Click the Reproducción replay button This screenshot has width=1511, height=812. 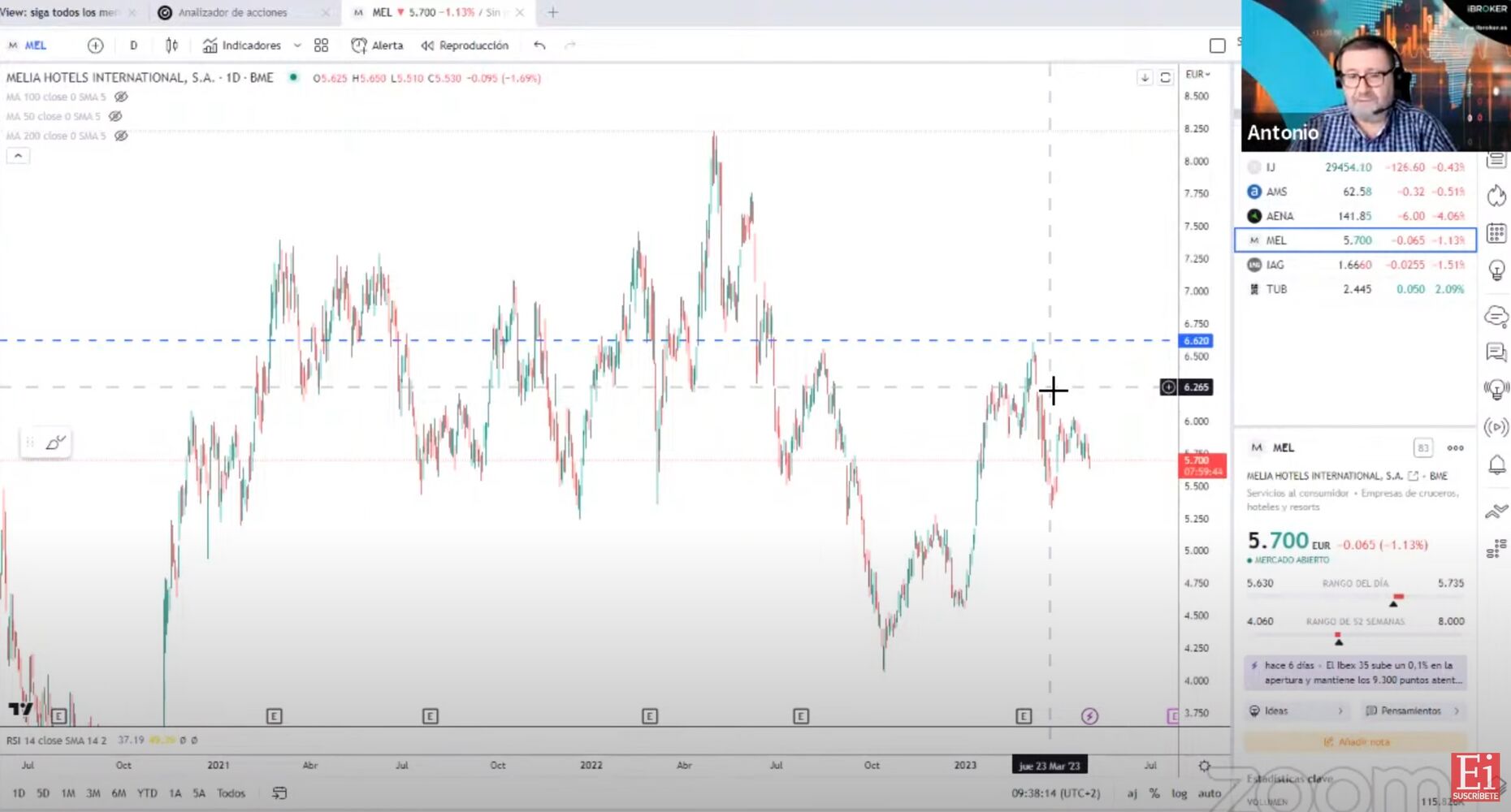coord(465,45)
